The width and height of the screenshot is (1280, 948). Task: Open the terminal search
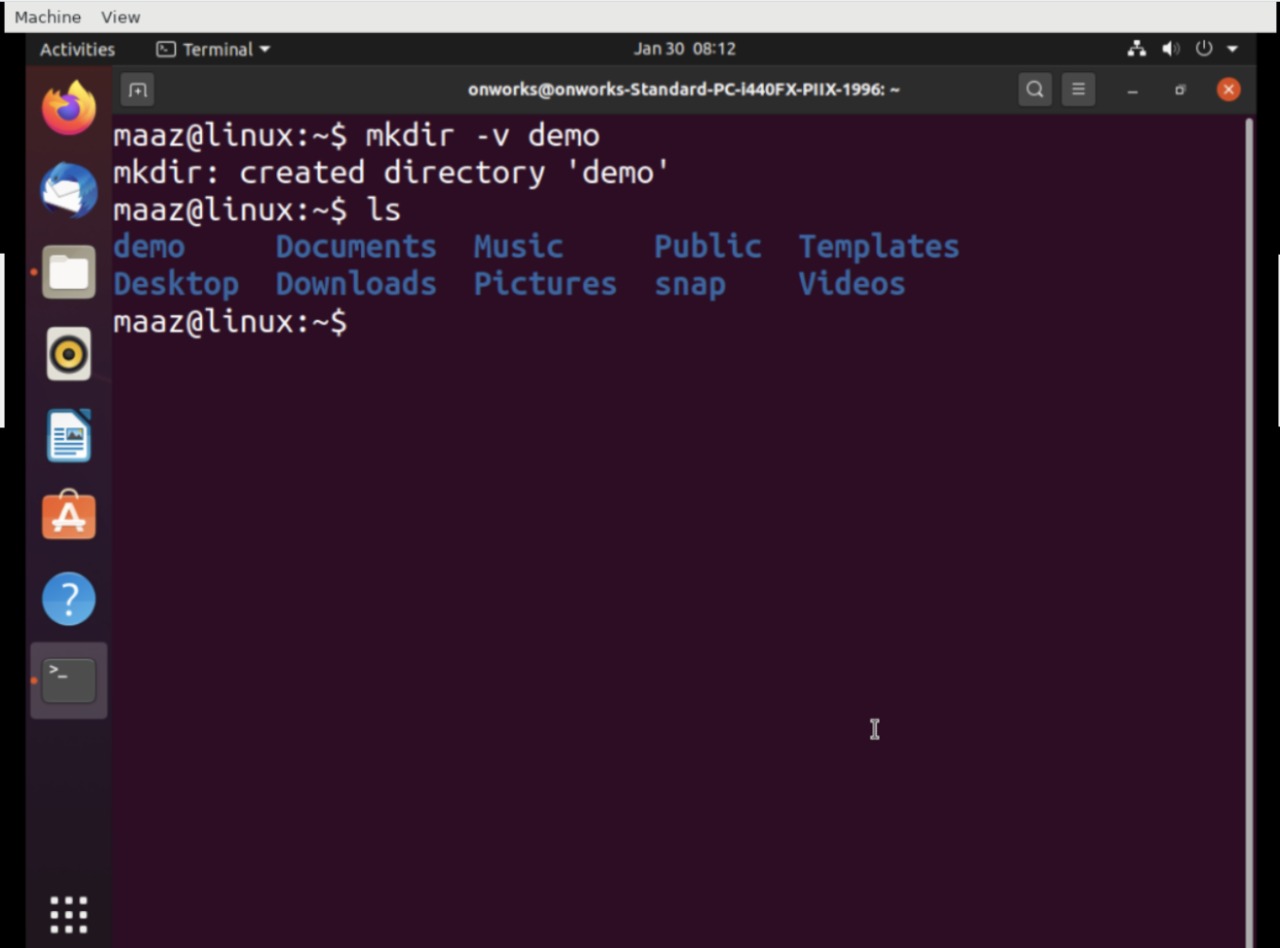coord(1034,89)
